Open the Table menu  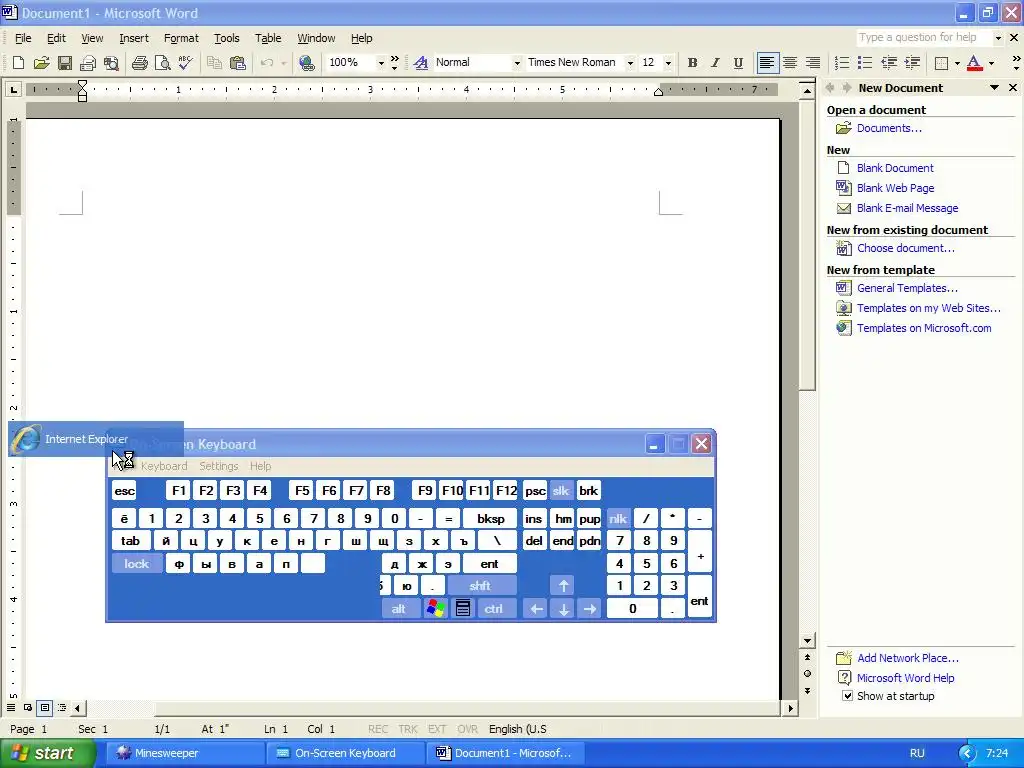pyautogui.click(x=268, y=38)
